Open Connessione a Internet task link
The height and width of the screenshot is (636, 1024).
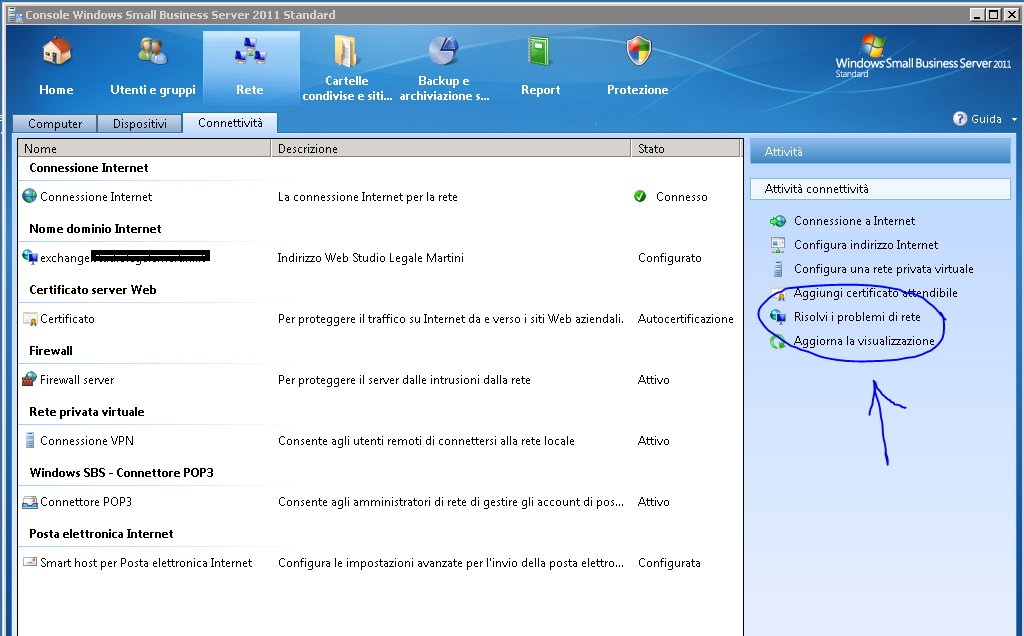pyautogui.click(x=854, y=221)
